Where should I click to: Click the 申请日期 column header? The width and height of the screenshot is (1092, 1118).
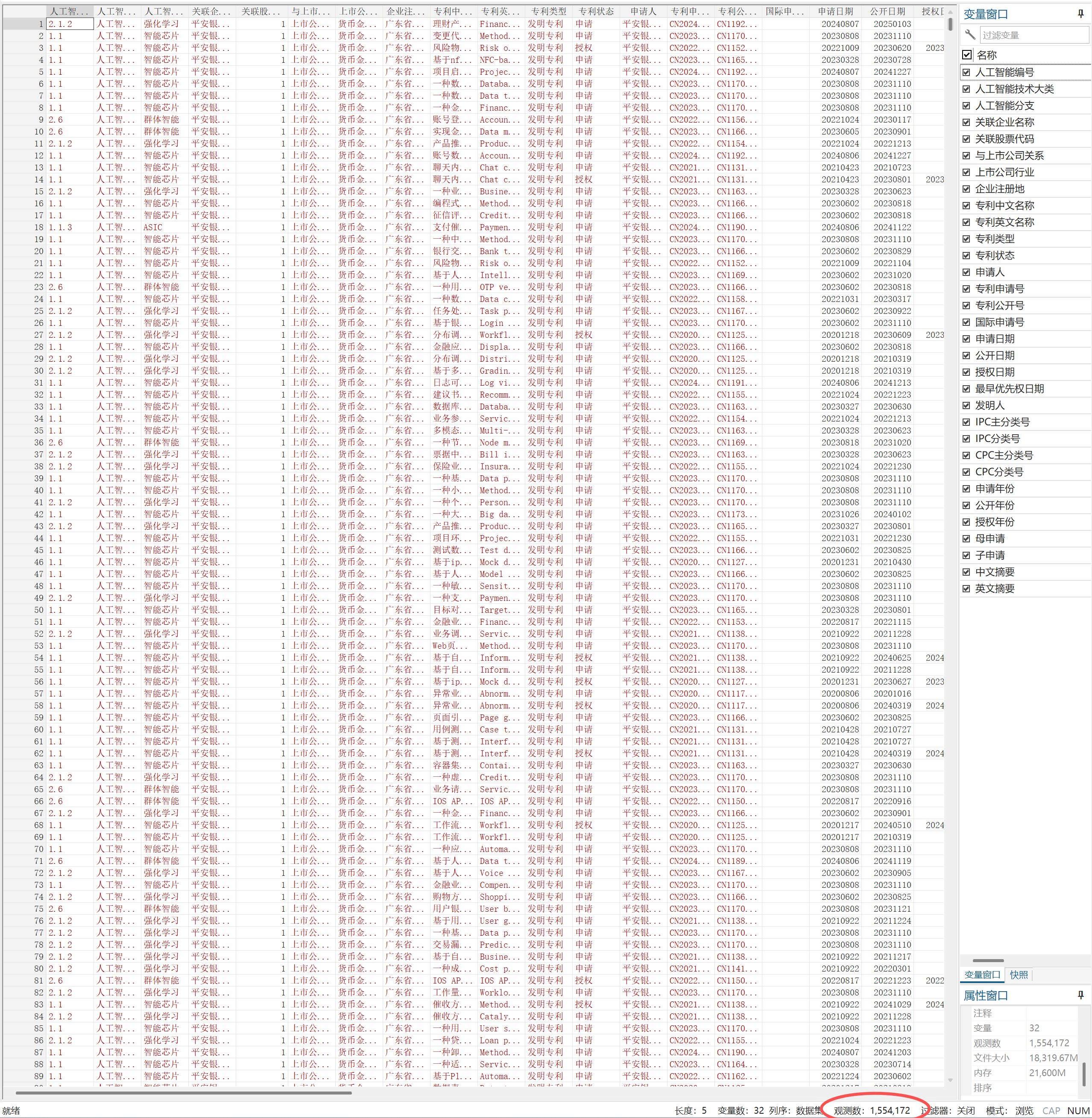coord(835,11)
